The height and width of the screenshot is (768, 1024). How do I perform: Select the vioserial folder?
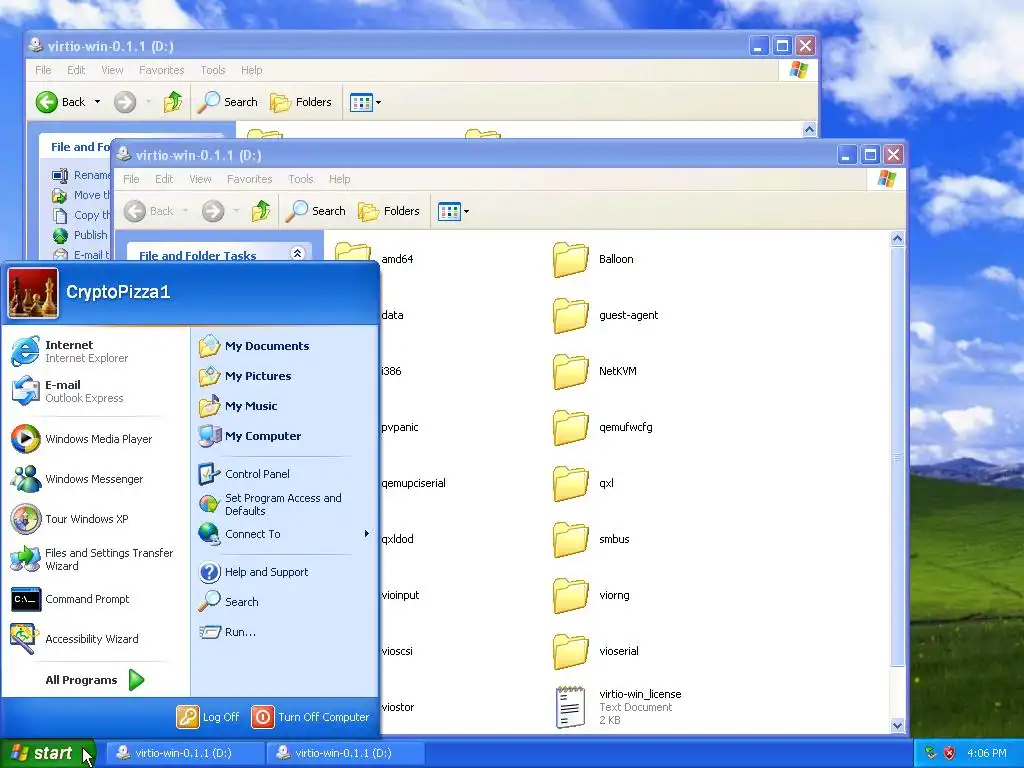[x=596, y=652]
